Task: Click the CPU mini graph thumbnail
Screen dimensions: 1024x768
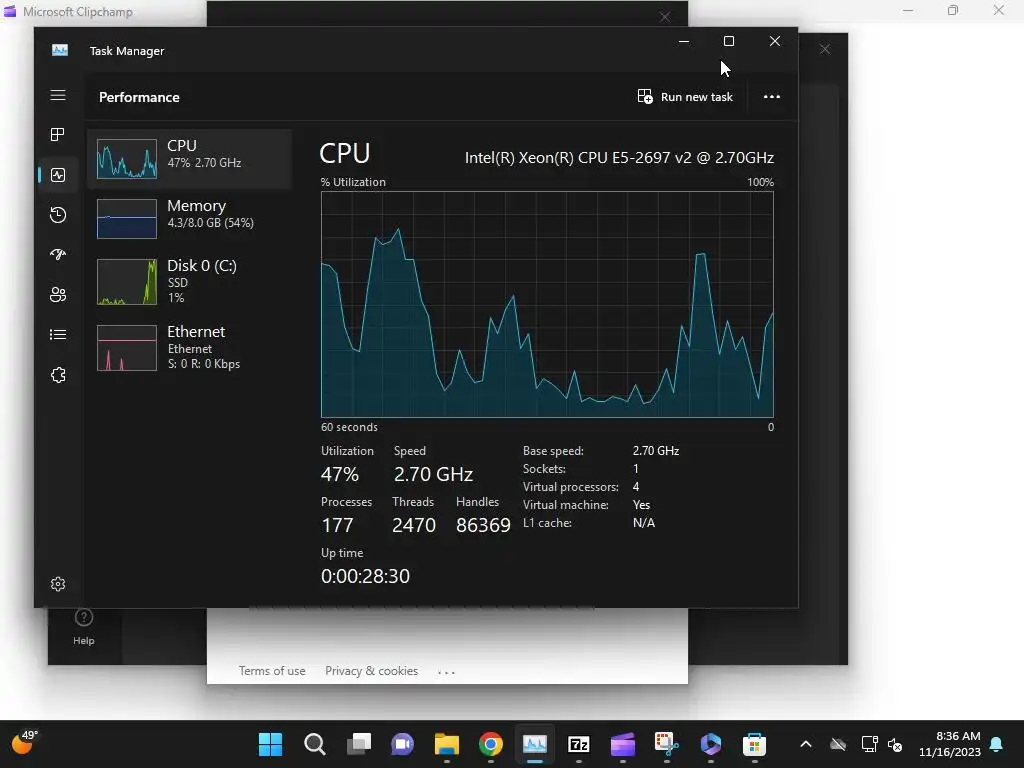Action: [127, 159]
